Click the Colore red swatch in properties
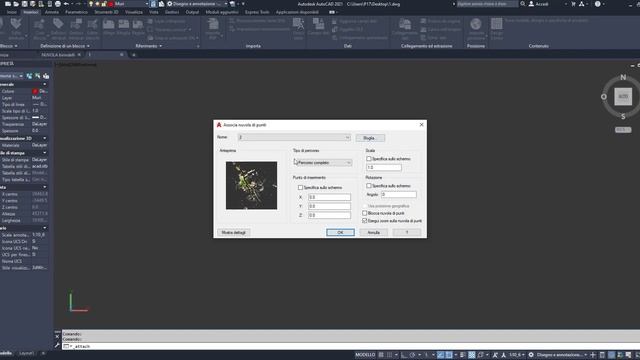 click(x=35, y=91)
